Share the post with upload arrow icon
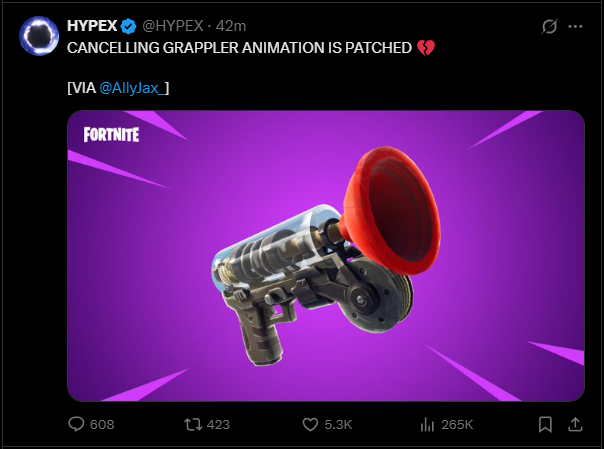 pyautogui.click(x=575, y=424)
